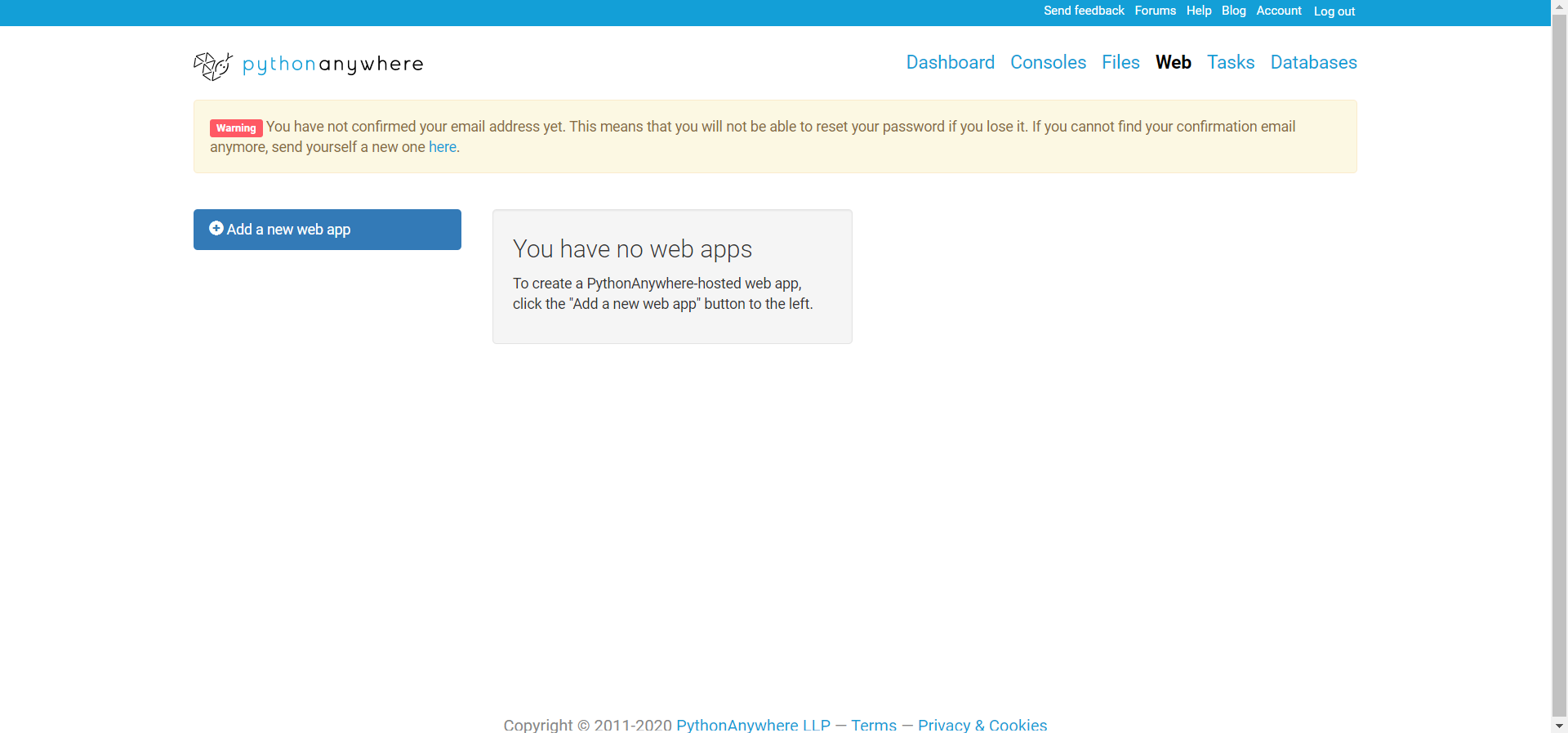The width and height of the screenshot is (1568, 733).
Task: Switch to the Files tab
Action: pyautogui.click(x=1120, y=62)
